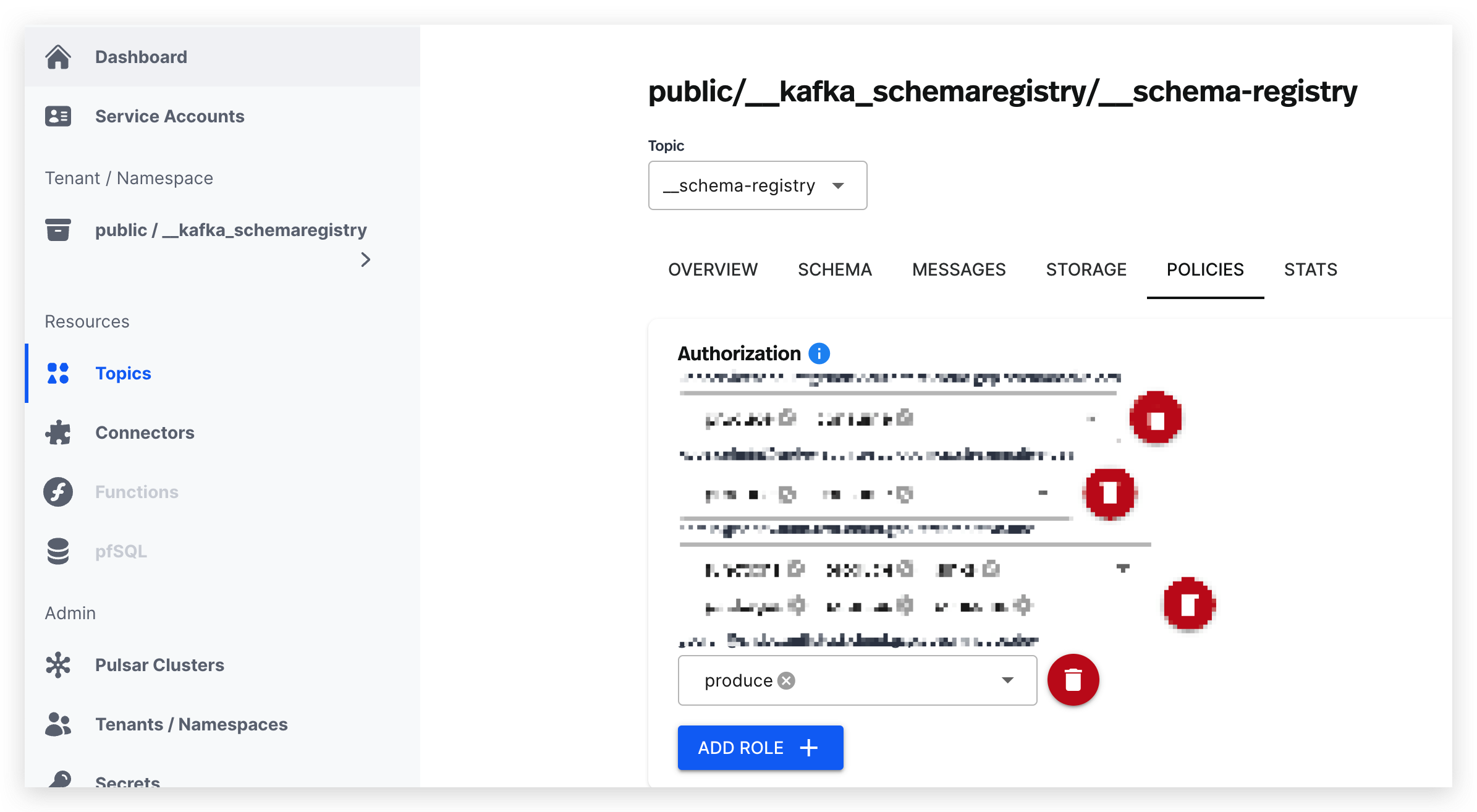The width and height of the screenshot is (1477, 812).
Task: Switch to the SCHEMA tab
Action: pos(835,269)
